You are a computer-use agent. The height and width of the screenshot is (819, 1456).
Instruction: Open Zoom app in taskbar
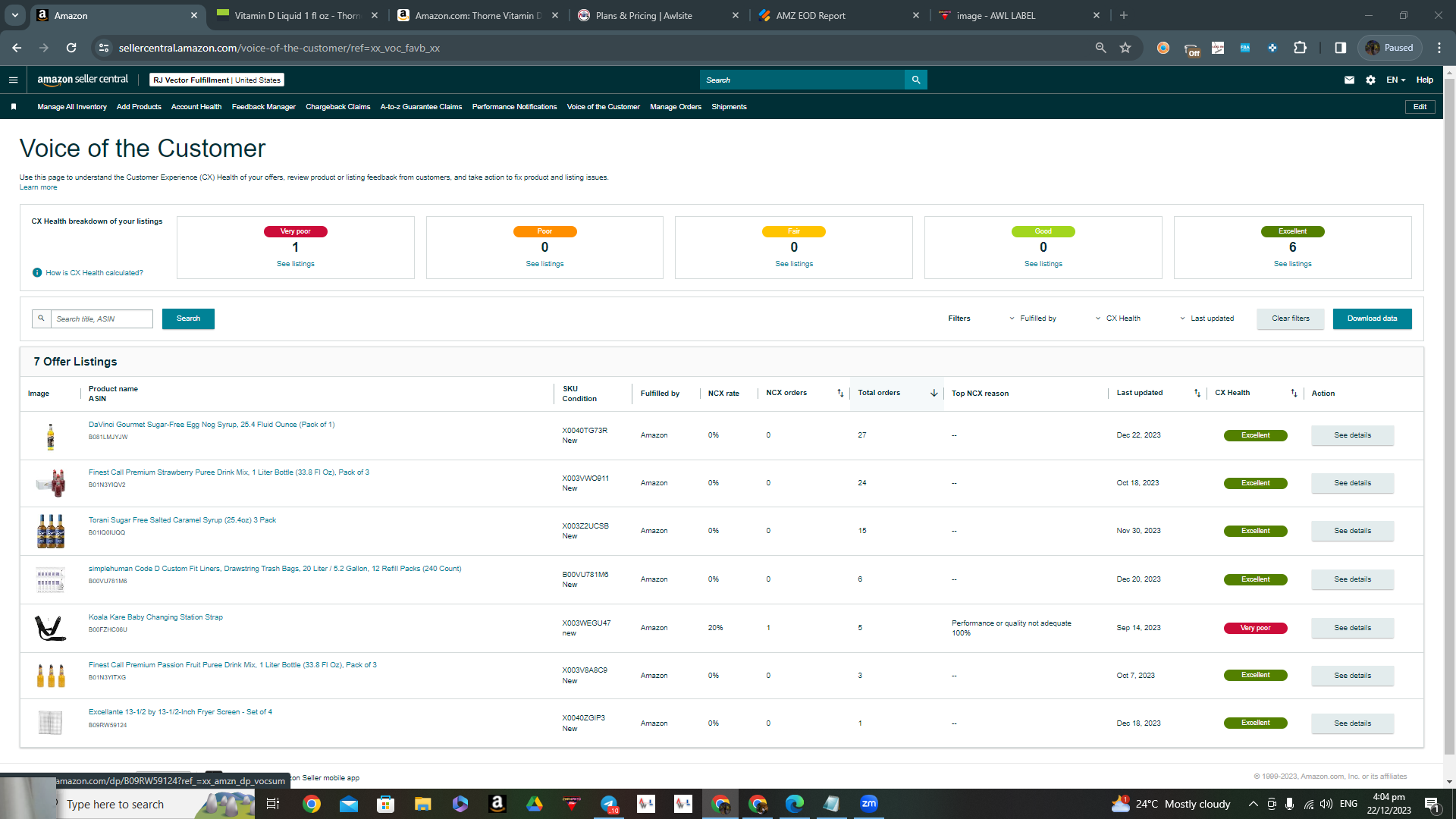coord(869,804)
